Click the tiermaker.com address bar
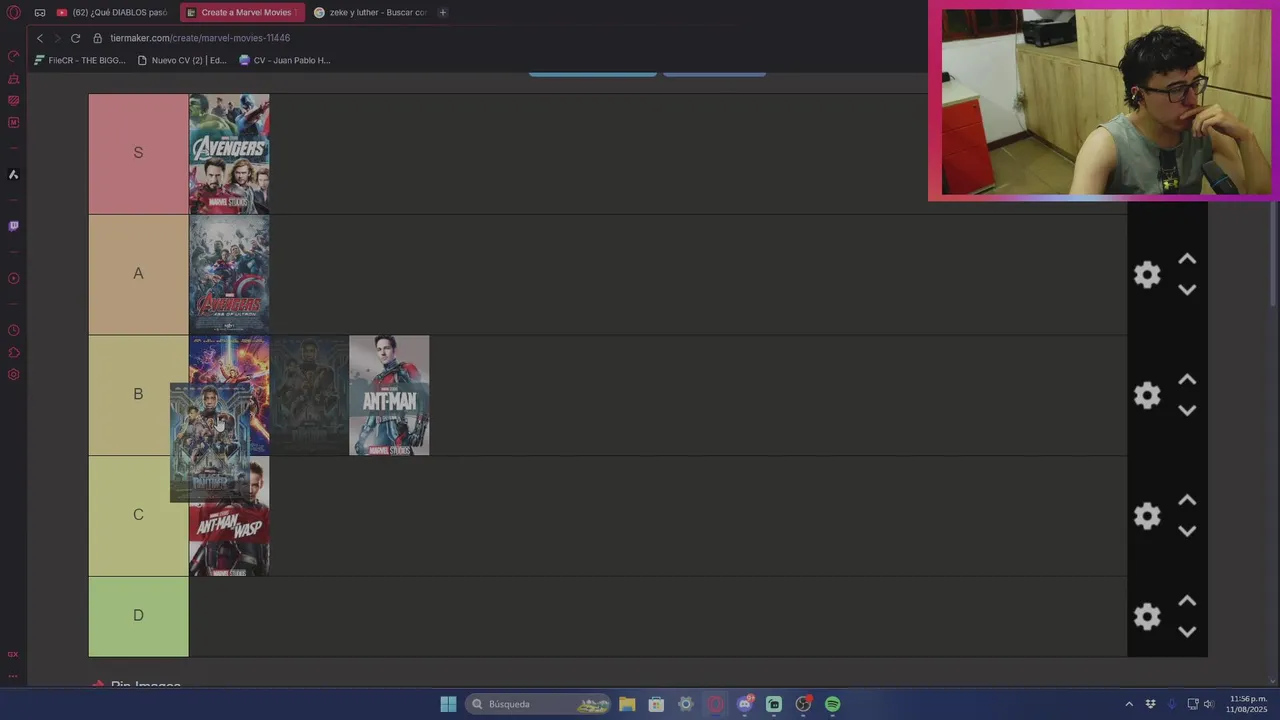The image size is (1280, 720). coord(200,38)
